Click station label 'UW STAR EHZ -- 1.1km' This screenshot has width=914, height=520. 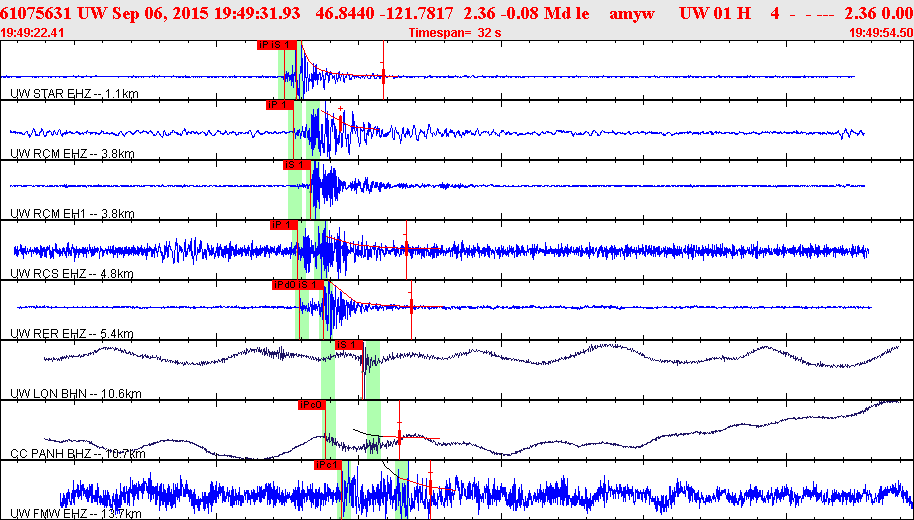[x=75, y=93]
